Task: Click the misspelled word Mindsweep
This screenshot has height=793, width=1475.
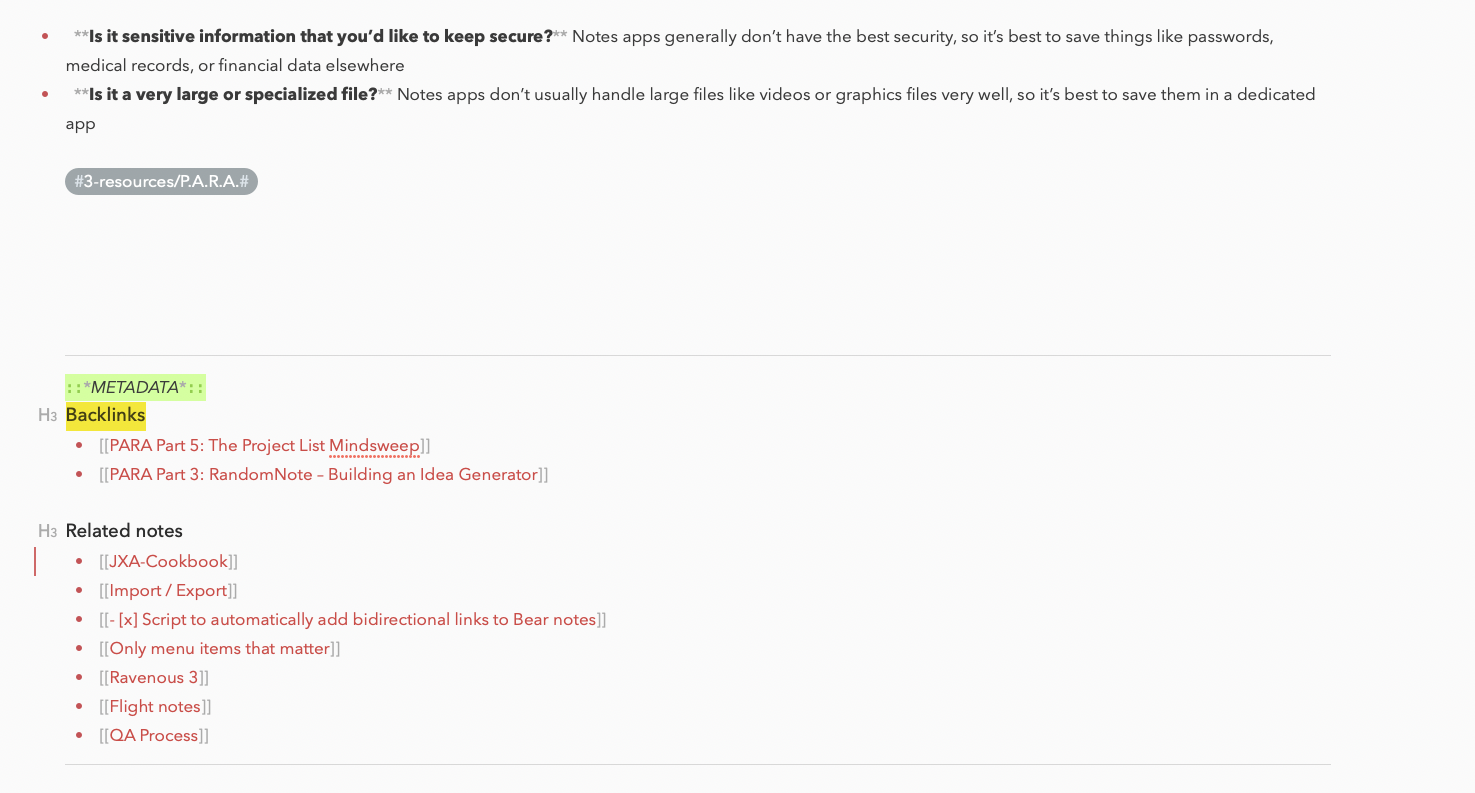Action: tap(374, 446)
